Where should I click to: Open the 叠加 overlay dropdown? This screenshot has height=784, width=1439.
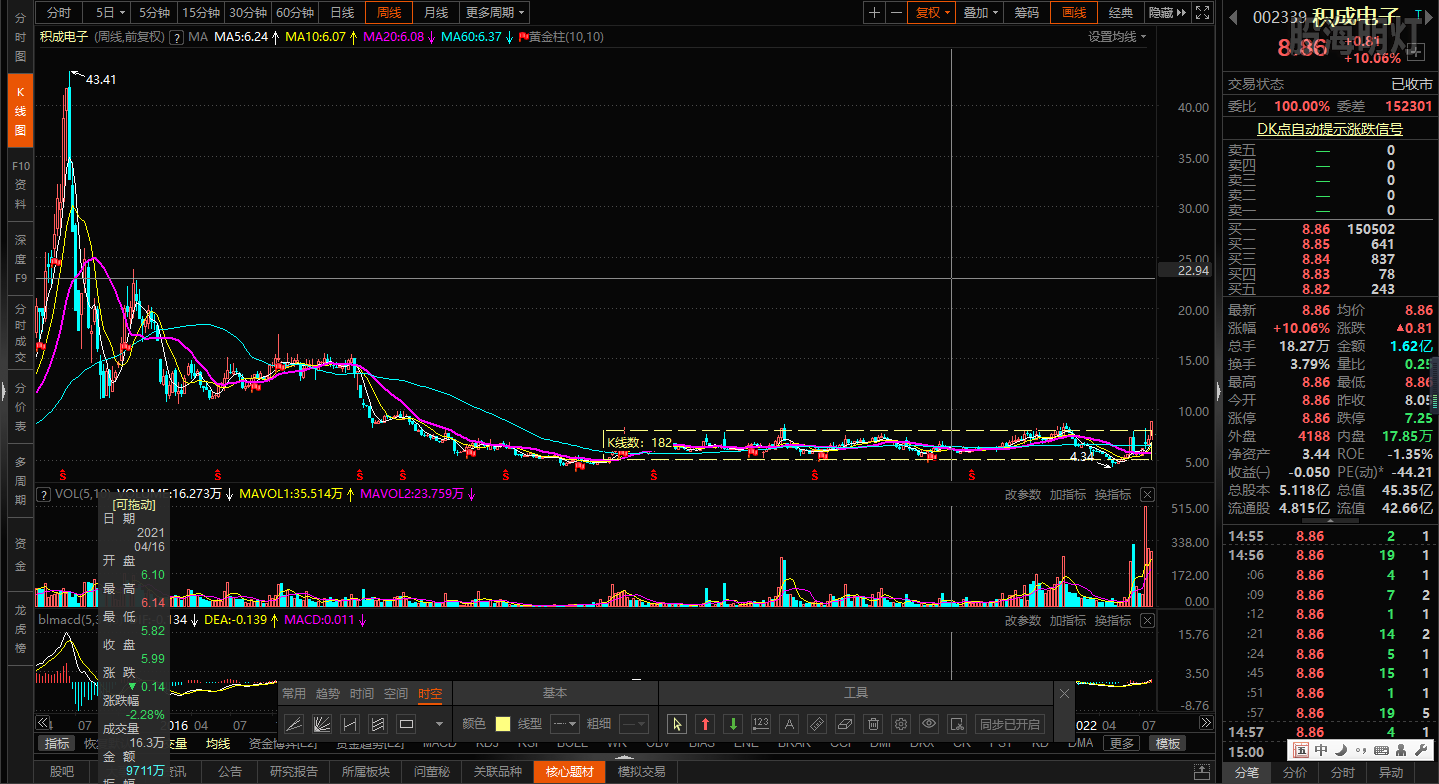(981, 13)
